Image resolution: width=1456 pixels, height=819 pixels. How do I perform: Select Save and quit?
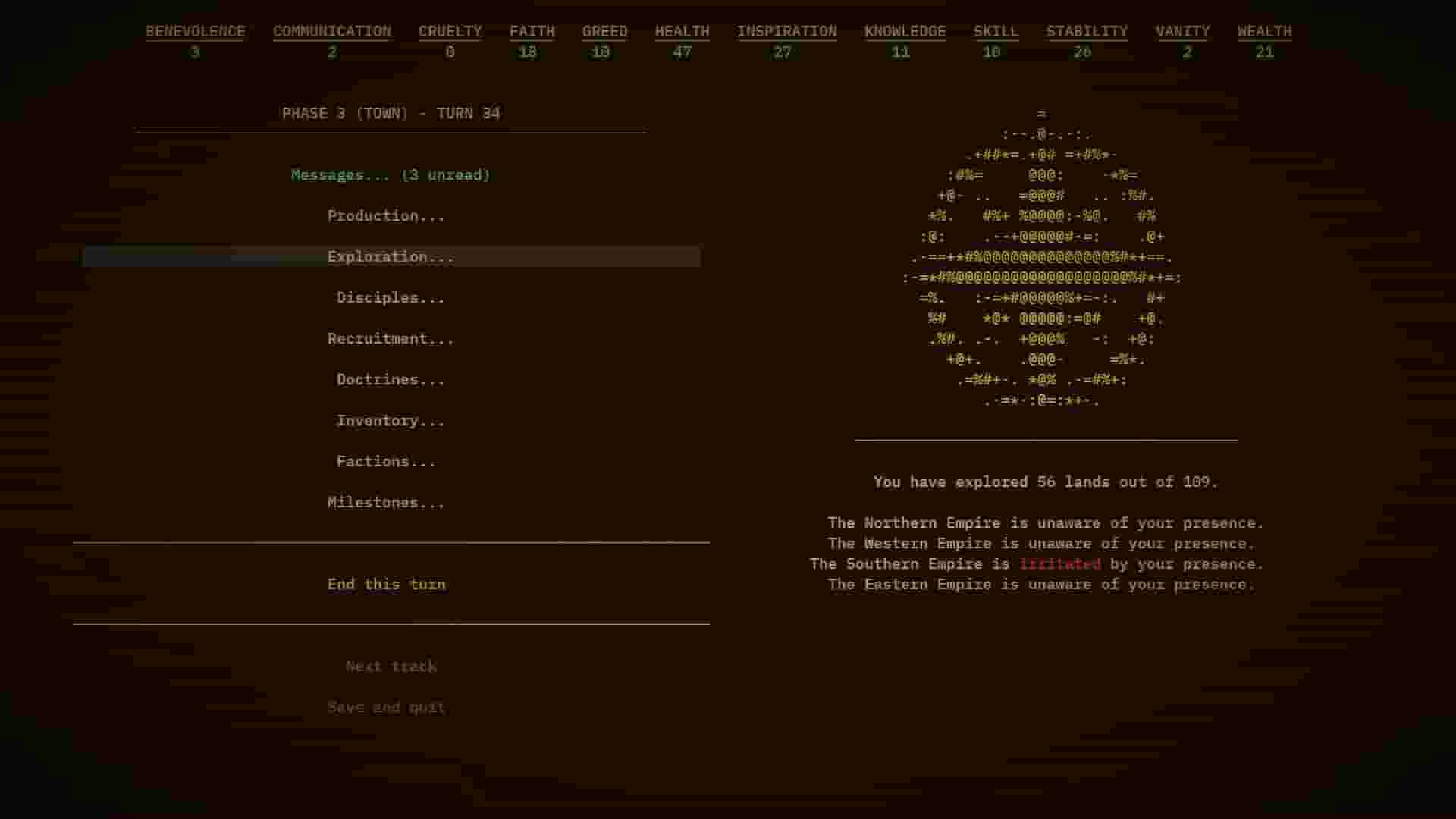click(x=386, y=707)
